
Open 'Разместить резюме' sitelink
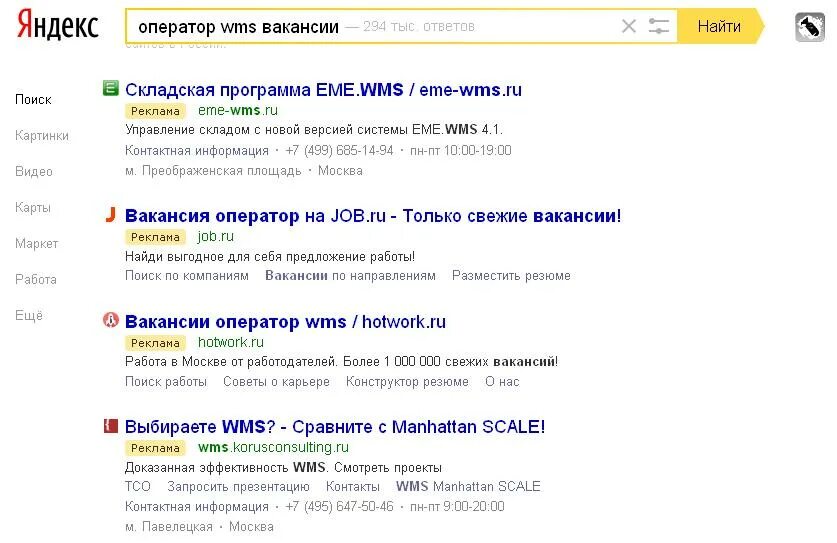[x=511, y=276]
